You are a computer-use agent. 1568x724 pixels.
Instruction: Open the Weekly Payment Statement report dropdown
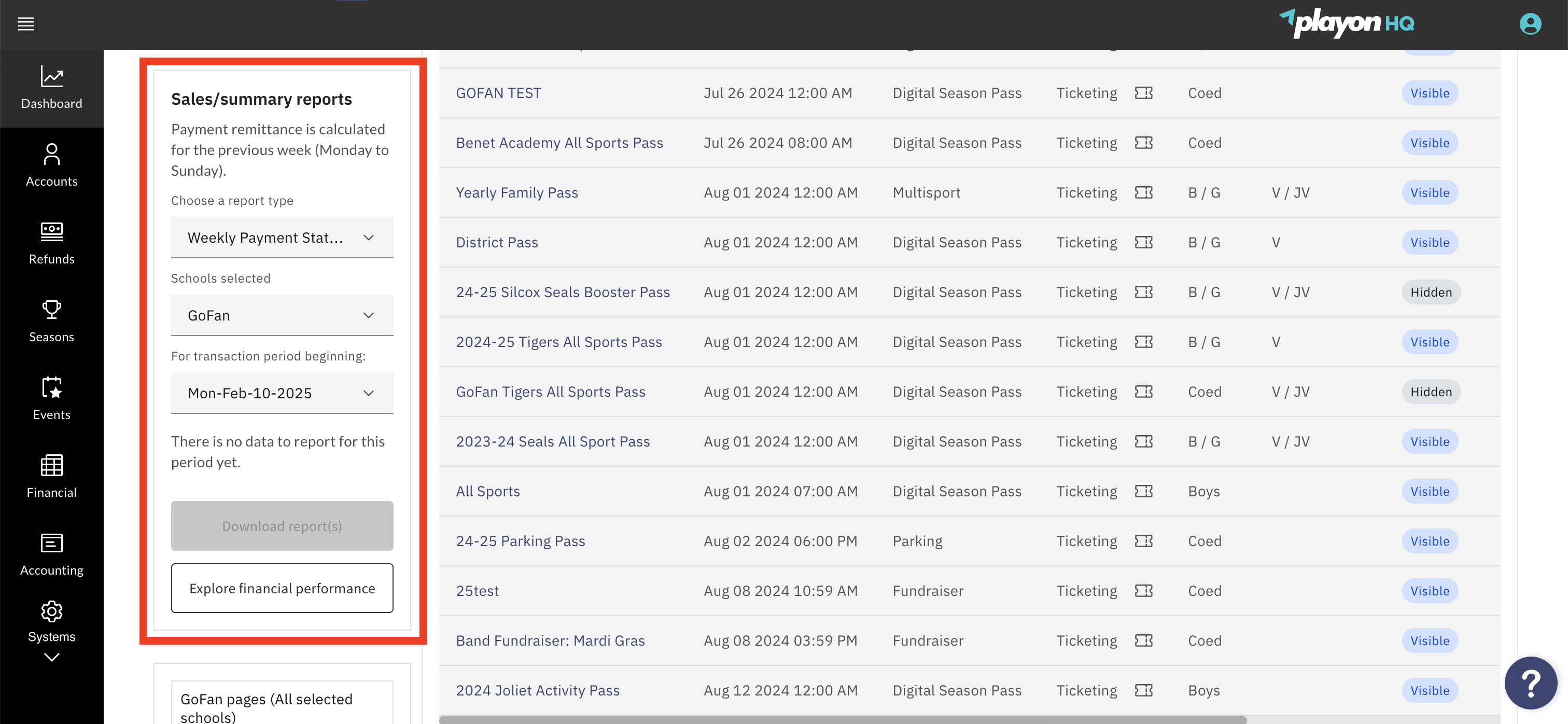pyautogui.click(x=282, y=238)
